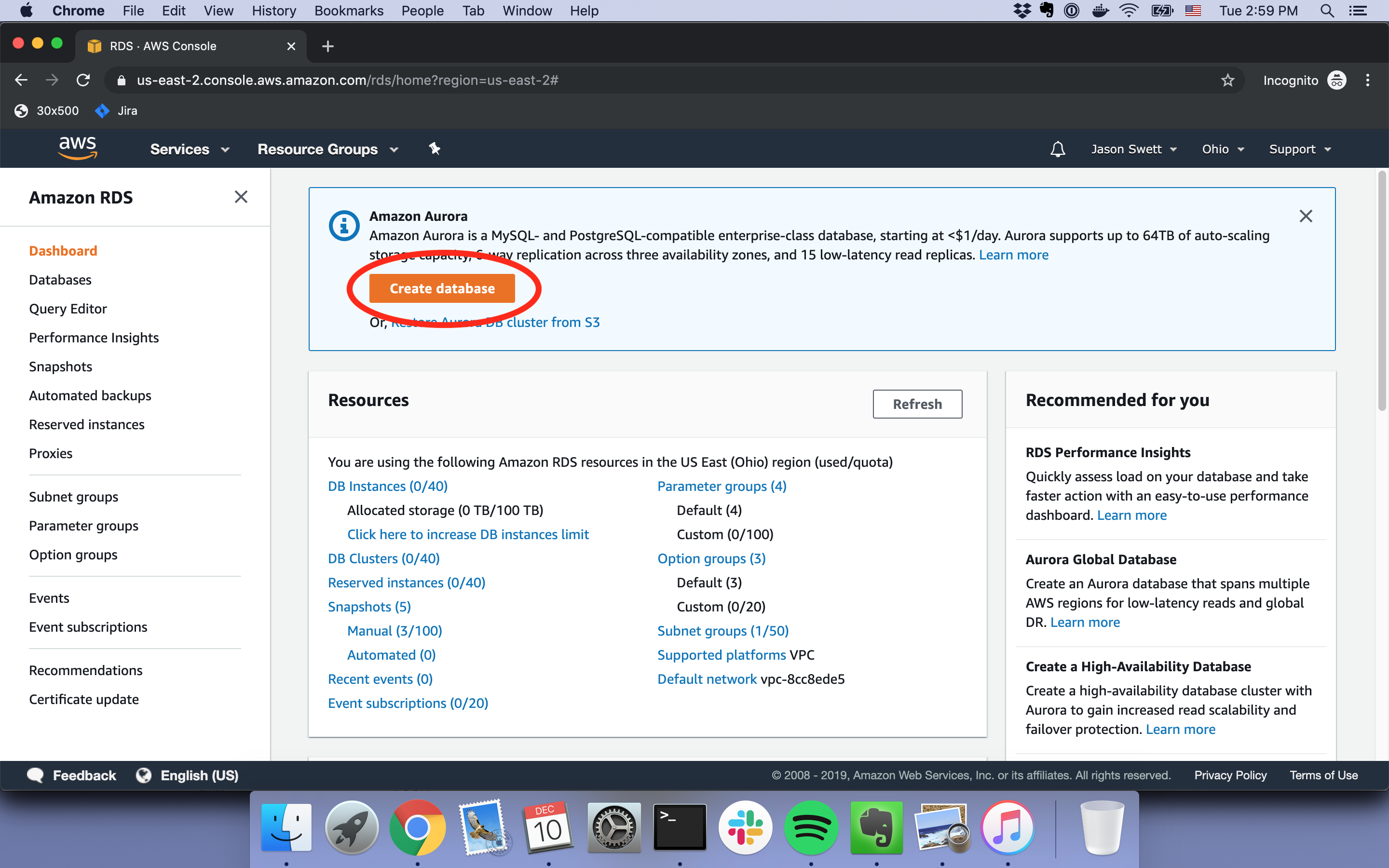Open Snapshots (5) link in Resources
Image resolution: width=1389 pixels, height=868 pixels.
coord(369,606)
